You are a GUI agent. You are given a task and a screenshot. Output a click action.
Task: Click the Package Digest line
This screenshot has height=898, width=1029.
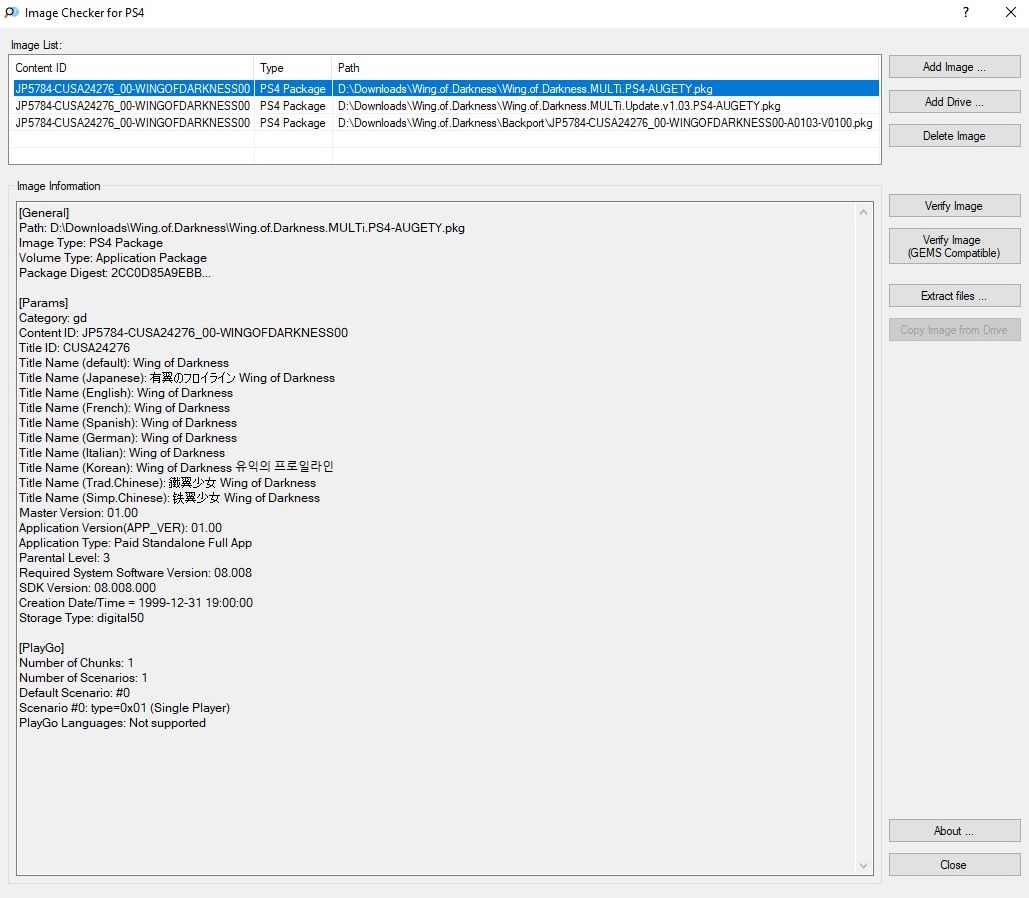coord(115,273)
